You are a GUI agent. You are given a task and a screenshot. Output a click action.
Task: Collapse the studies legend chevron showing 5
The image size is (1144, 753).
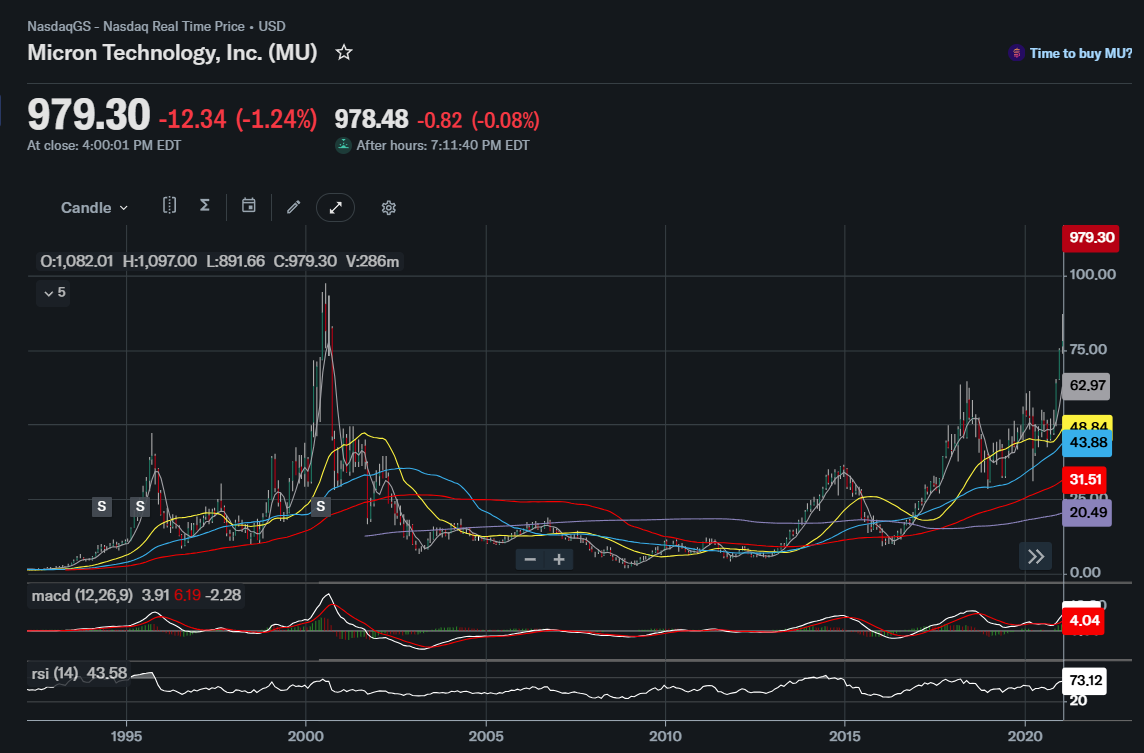53,293
